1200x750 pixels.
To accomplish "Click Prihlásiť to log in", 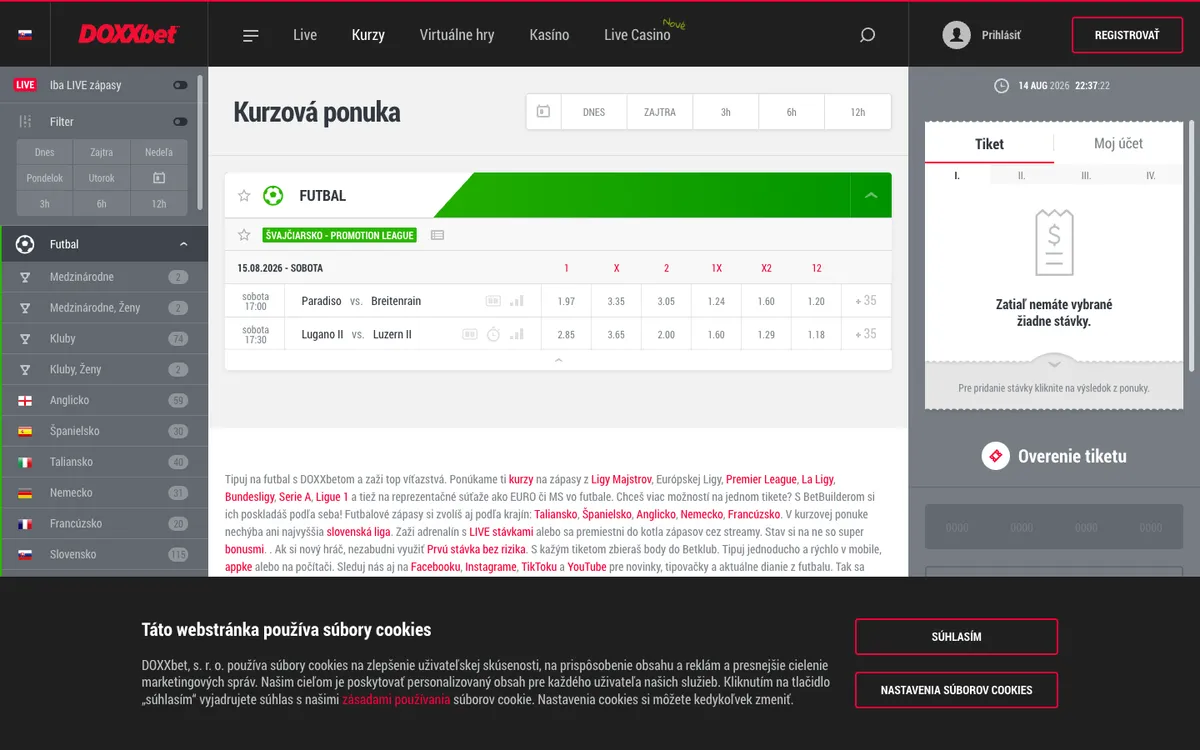I will pyautogui.click(x=1001, y=35).
